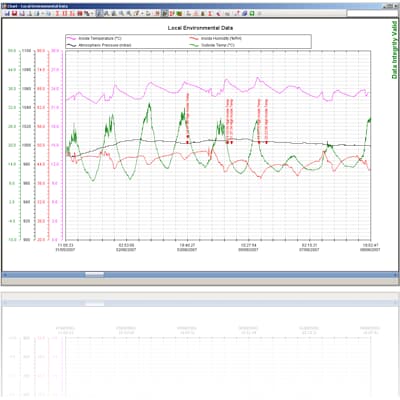
Task: Click the Atmospheric Pressure legend entry
Action: click(x=99, y=45)
